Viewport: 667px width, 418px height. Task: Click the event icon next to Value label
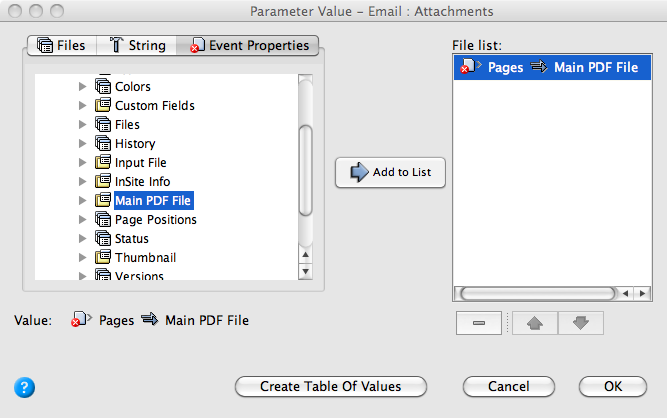81,319
